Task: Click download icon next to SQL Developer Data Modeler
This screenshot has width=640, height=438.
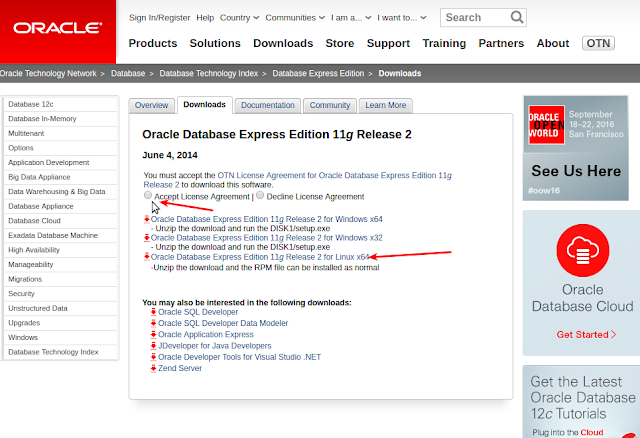Action: [153, 323]
